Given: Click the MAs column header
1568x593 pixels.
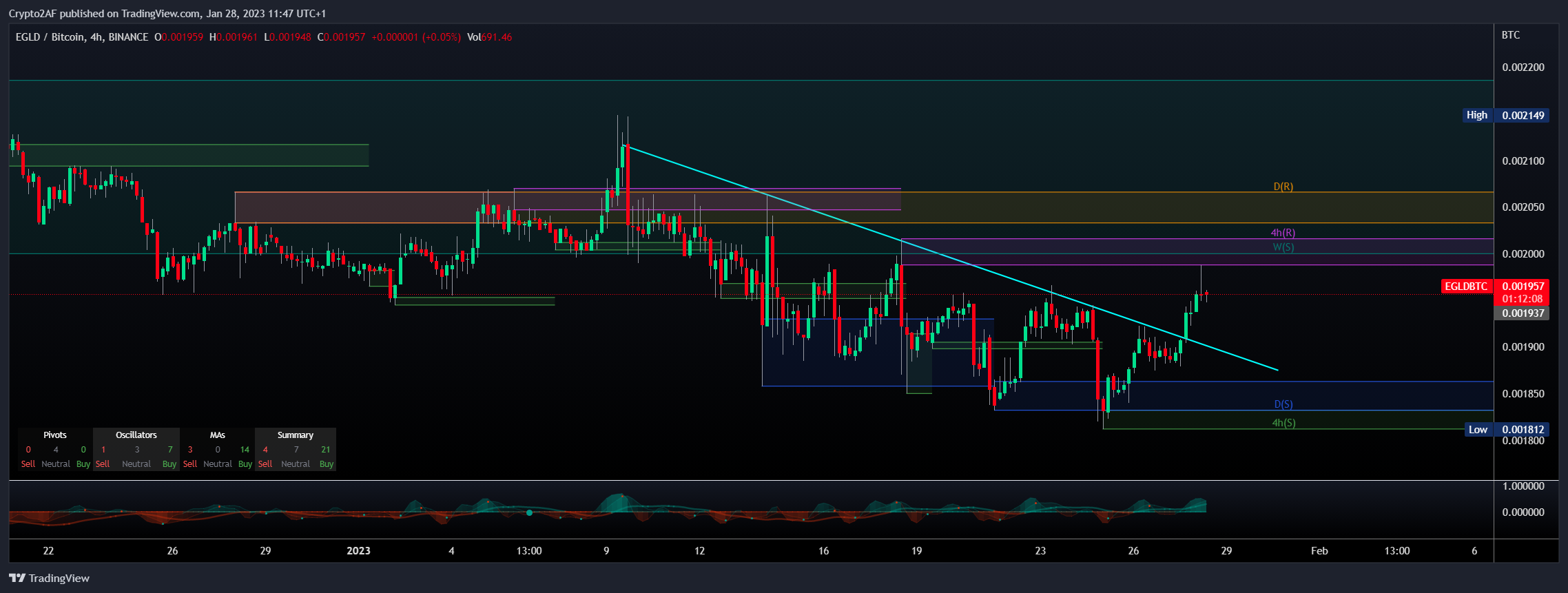Looking at the screenshot, I should [x=218, y=435].
